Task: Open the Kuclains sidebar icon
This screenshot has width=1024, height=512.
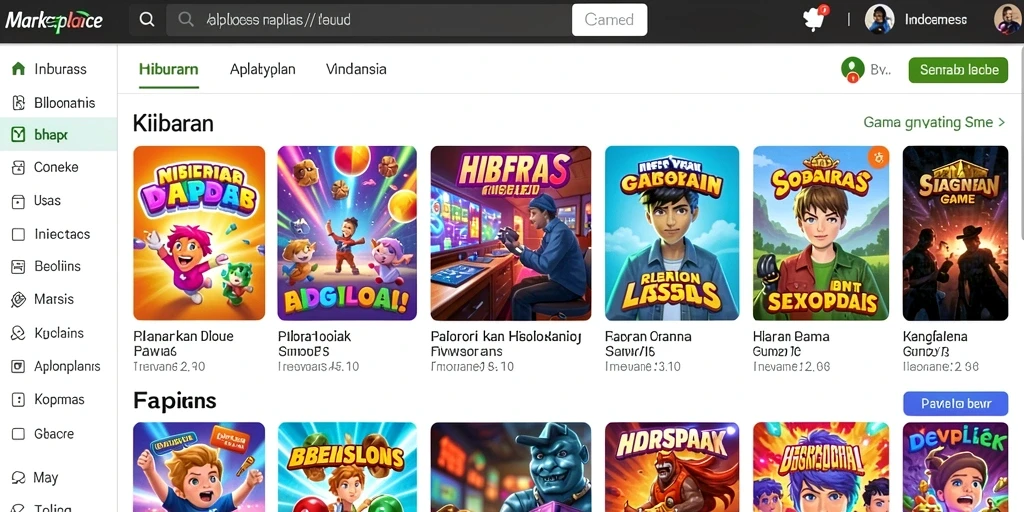Action: 18,334
